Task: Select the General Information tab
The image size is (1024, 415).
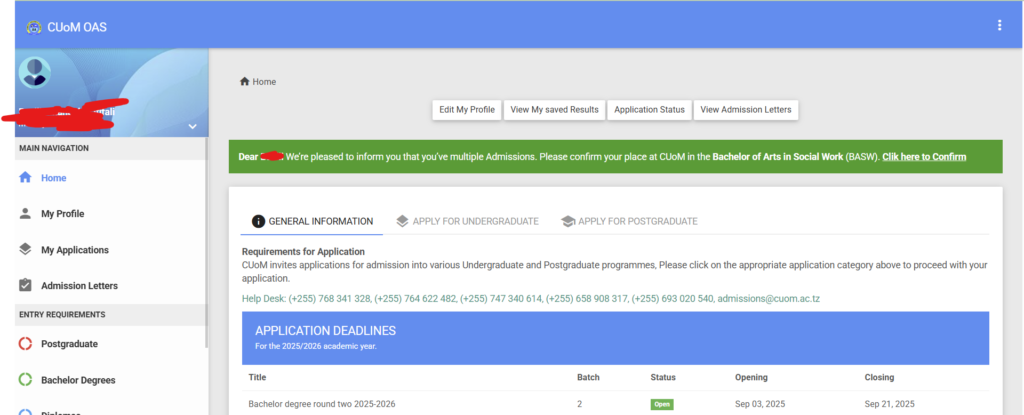Action: (x=312, y=221)
